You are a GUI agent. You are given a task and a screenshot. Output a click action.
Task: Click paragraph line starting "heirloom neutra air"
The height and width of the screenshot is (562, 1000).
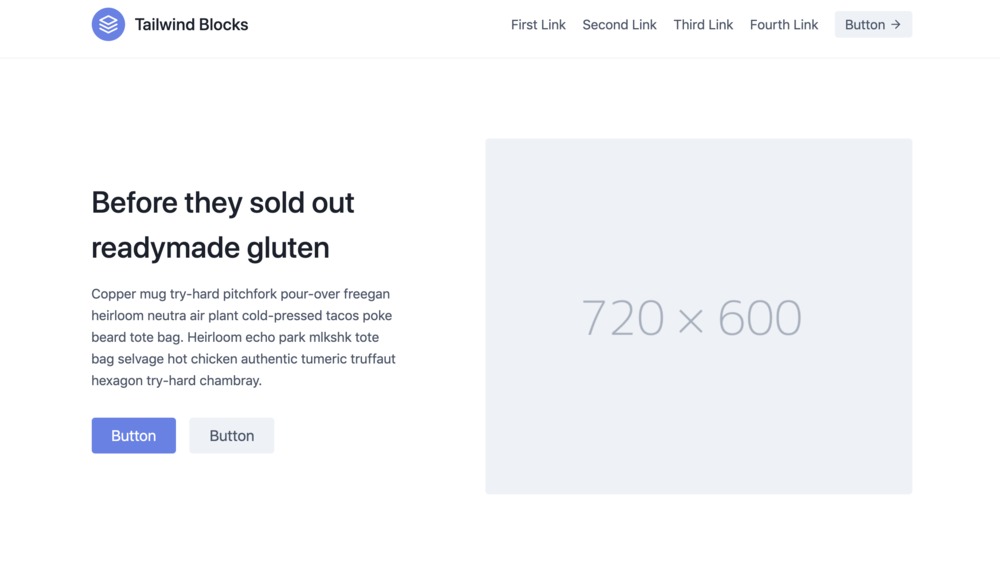coord(242,316)
